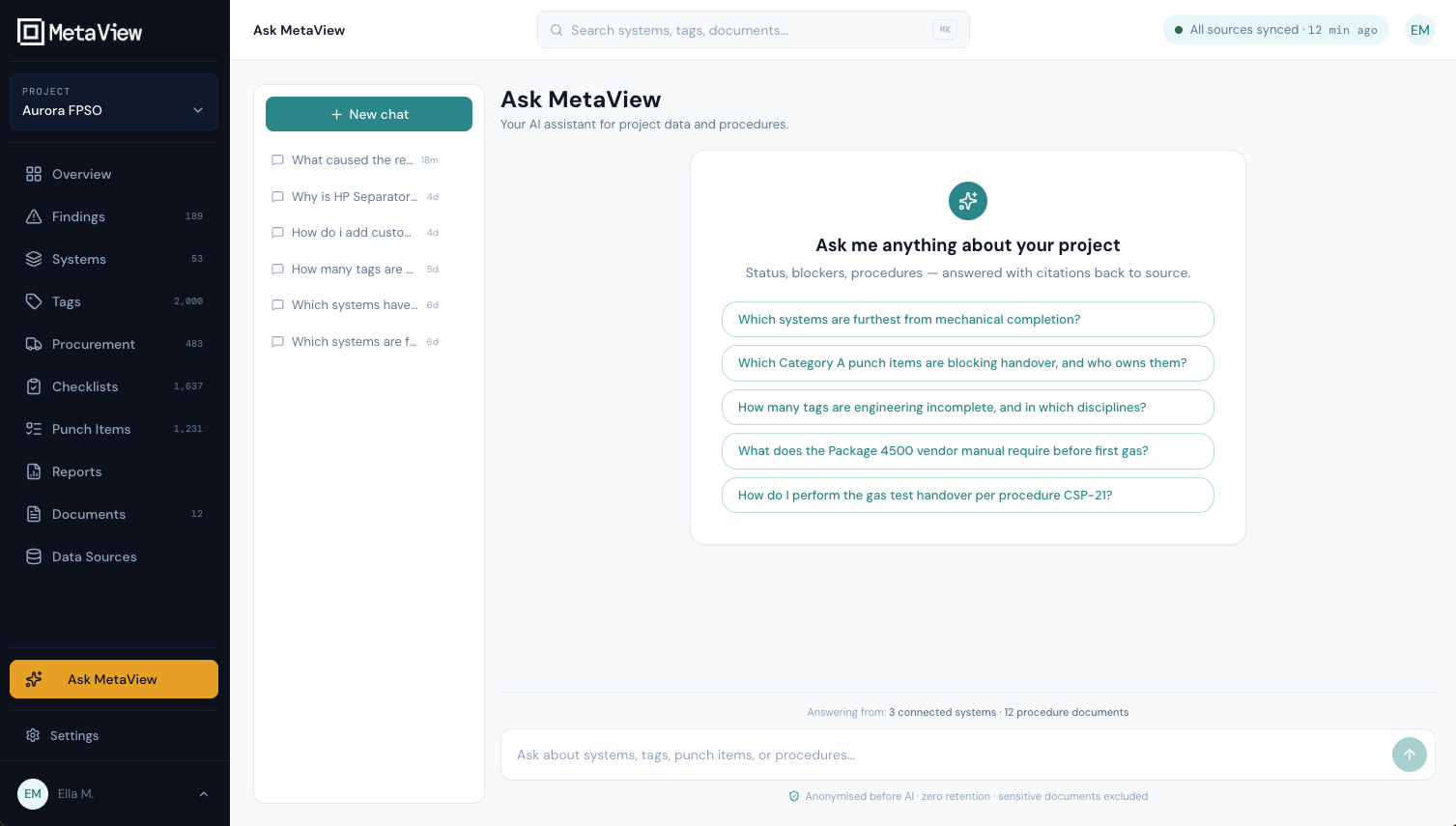Click Punch Items count 1,231
The image size is (1456, 826).
pyautogui.click(x=188, y=429)
